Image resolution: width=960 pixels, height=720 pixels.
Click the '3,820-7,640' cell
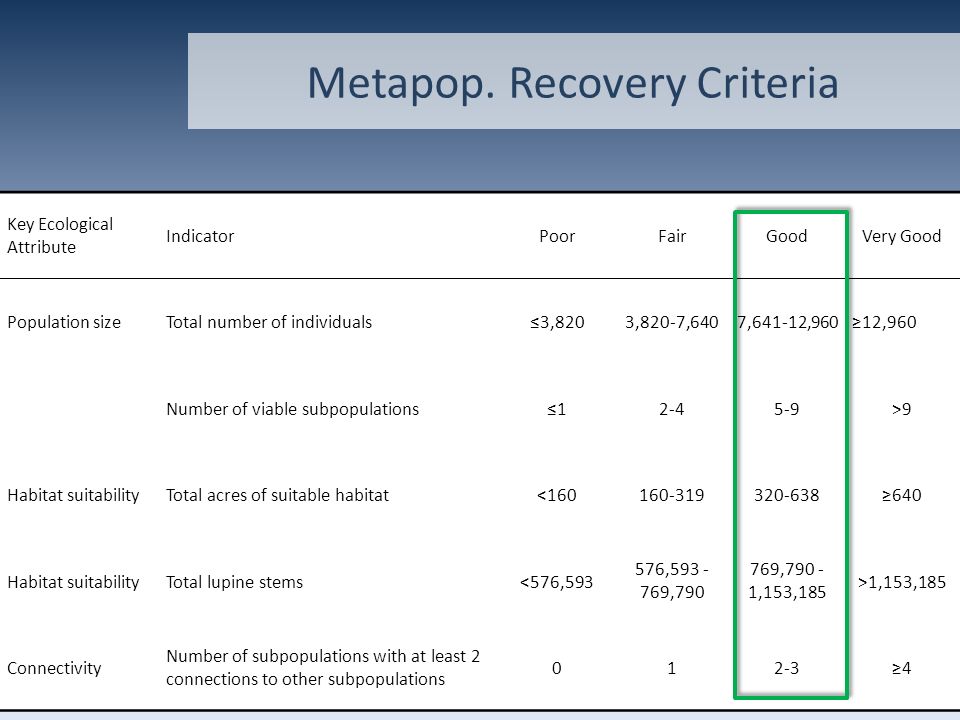click(x=672, y=322)
